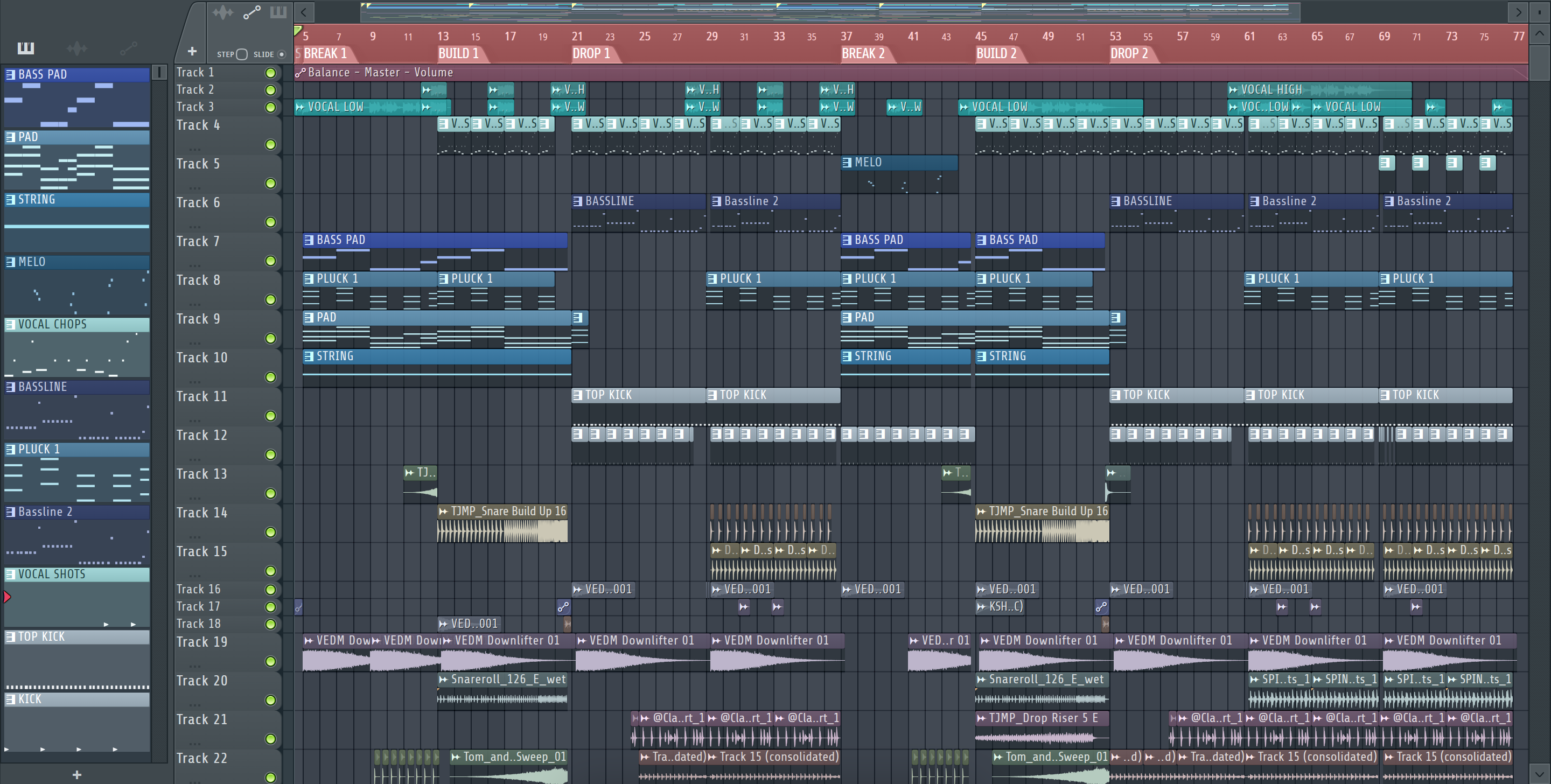Select the first audio clip on Track 13
The height and width of the screenshot is (784, 1551).
(x=420, y=483)
